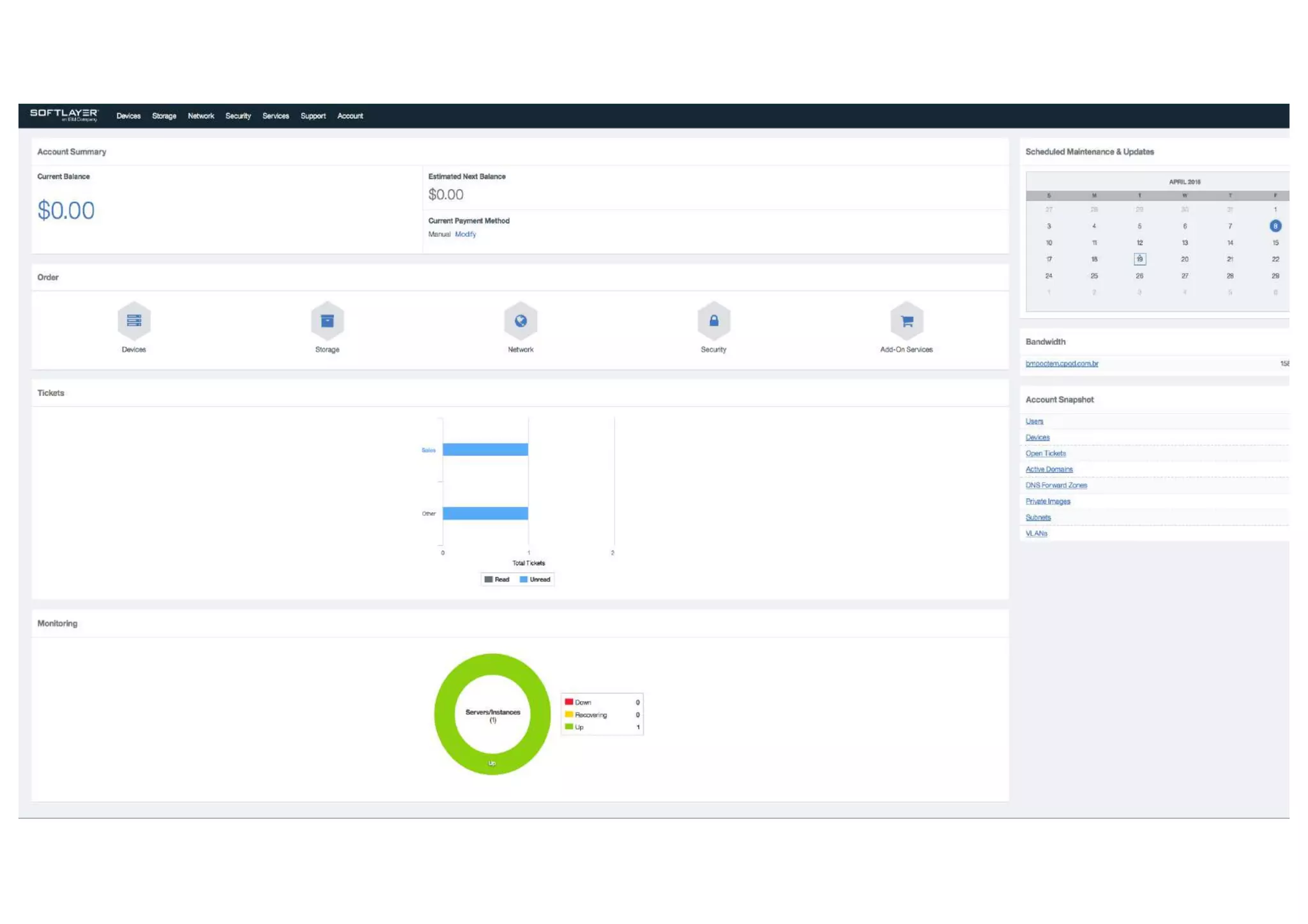Click the green Up donut chart ring
Screen dimensions: 1308x924
(x=445, y=714)
